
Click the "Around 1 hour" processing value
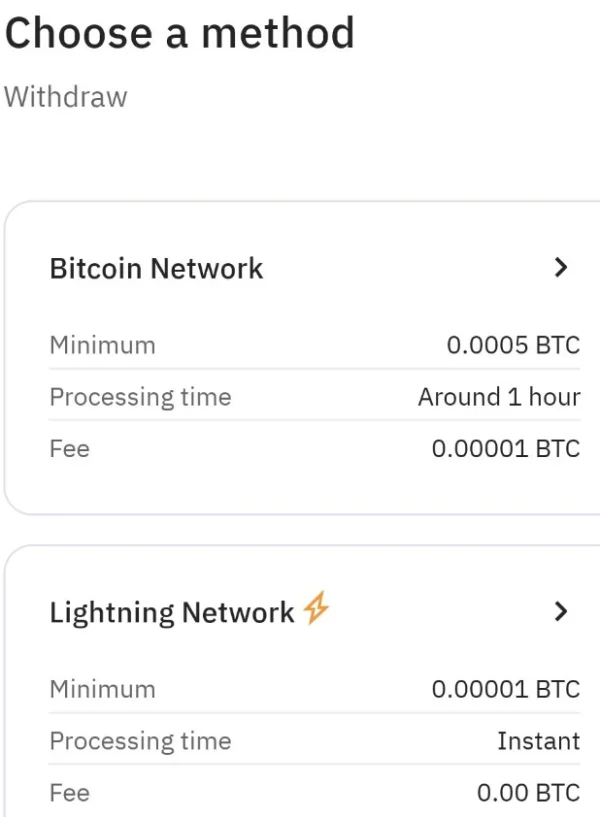pos(499,397)
